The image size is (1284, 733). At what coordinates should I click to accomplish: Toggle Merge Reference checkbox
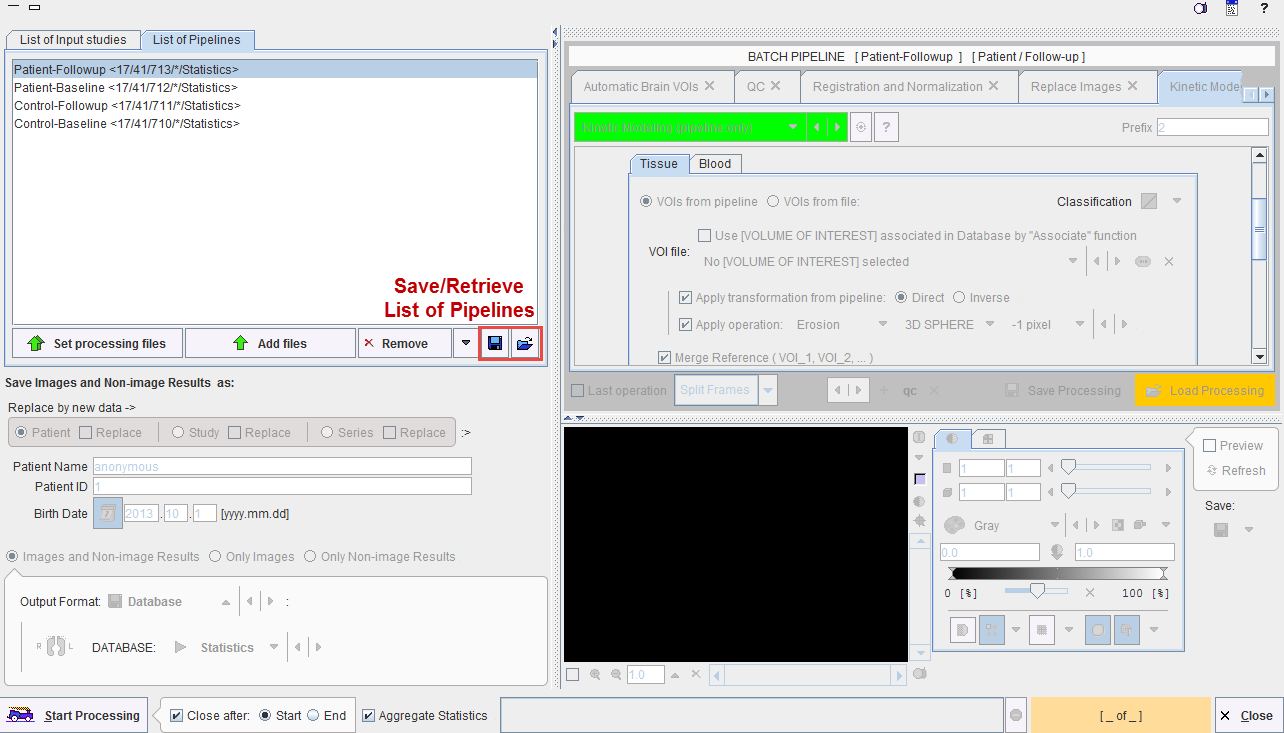click(664, 357)
